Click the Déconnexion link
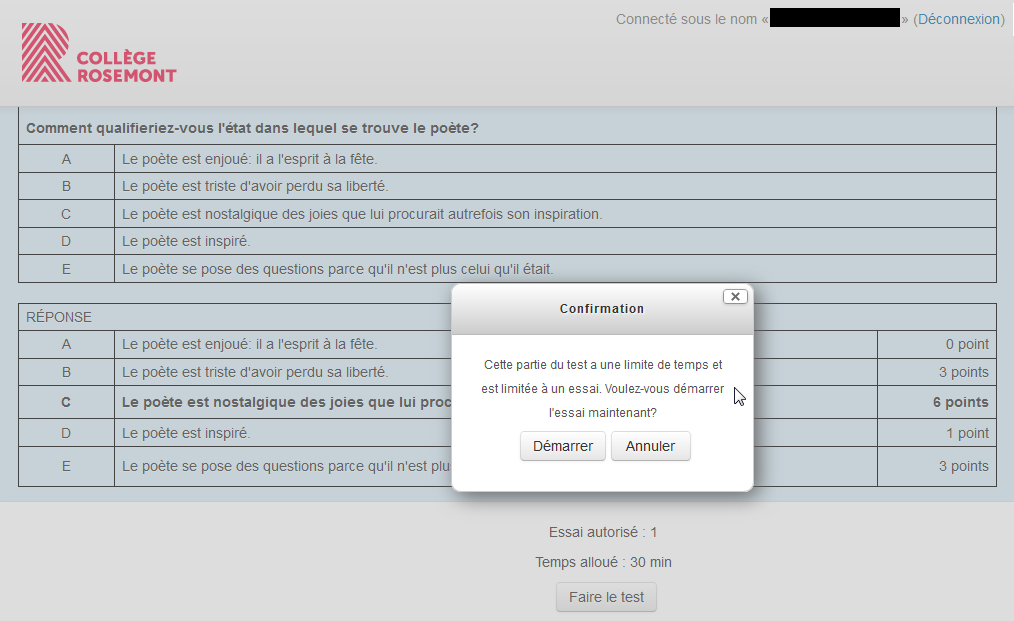 (x=959, y=19)
